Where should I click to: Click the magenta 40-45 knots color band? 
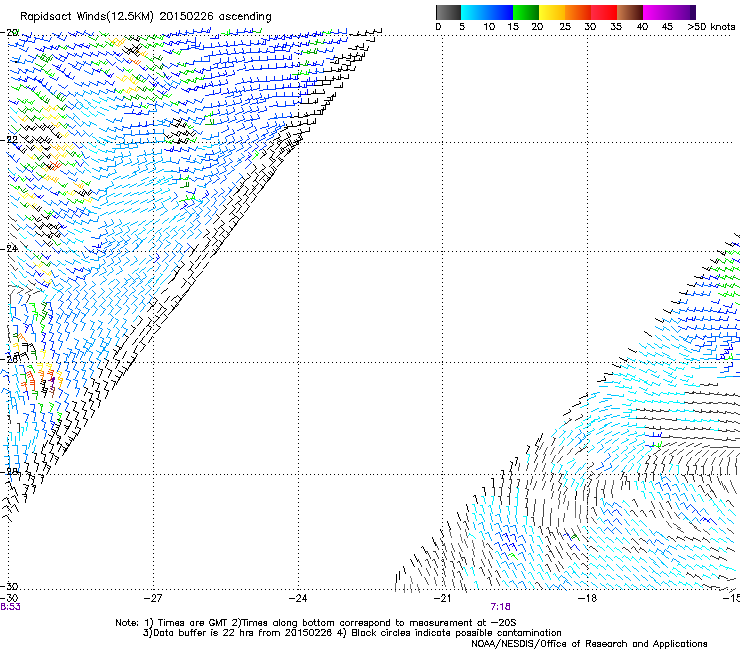pos(658,12)
